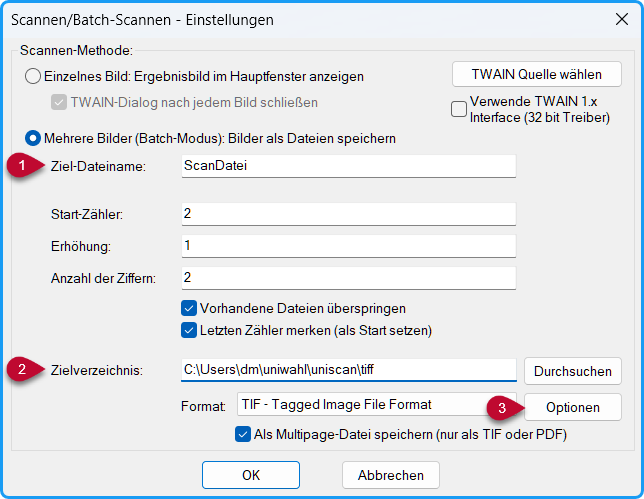Viewport: 644px width, 499px height.
Task: Click the Durchsuchen button
Action: tap(573, 371)
